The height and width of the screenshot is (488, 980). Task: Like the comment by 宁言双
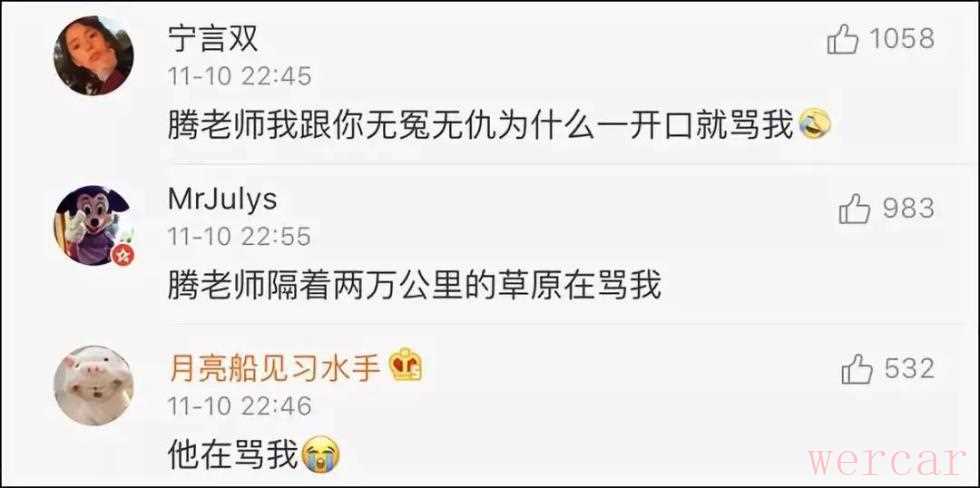click(842, 40)
